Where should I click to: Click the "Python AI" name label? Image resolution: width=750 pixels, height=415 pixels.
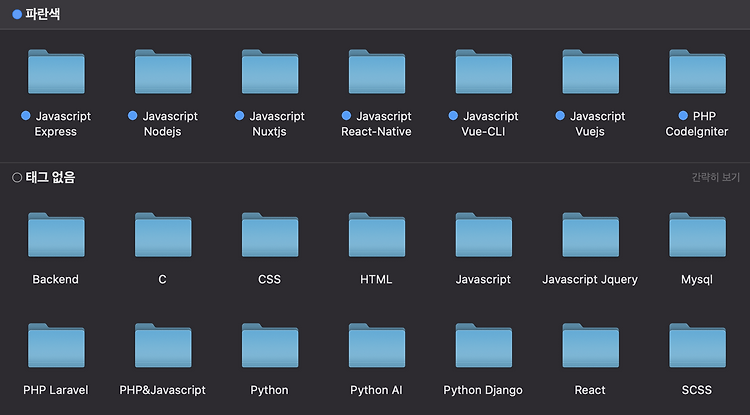tap(376, 391)
